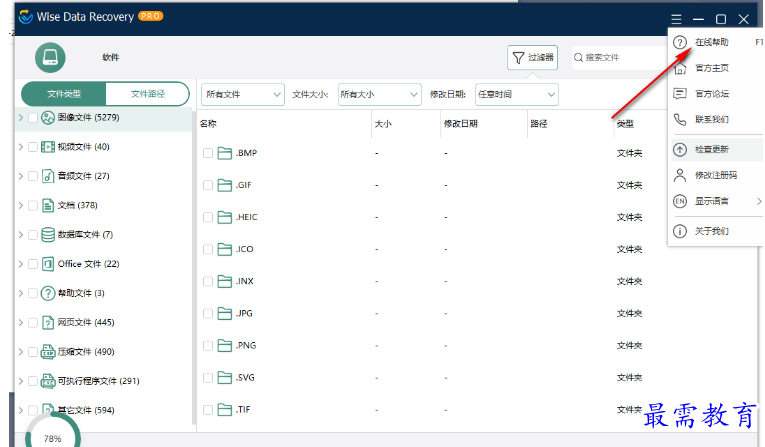Expand the Office 文件 tree node
This screenshot has height=447, width=765.
coord(20,264)
